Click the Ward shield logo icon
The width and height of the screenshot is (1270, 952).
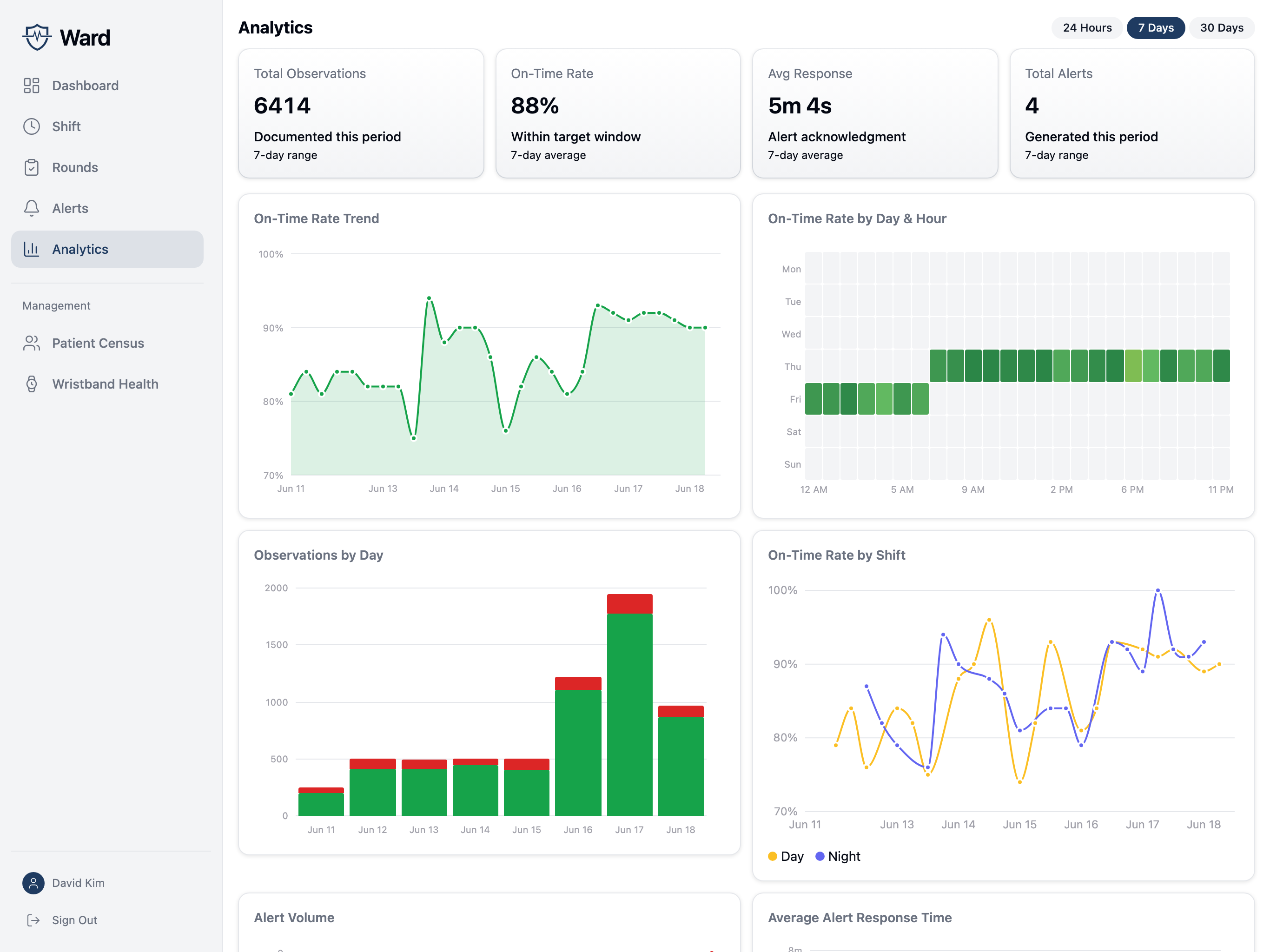[37, 37]
